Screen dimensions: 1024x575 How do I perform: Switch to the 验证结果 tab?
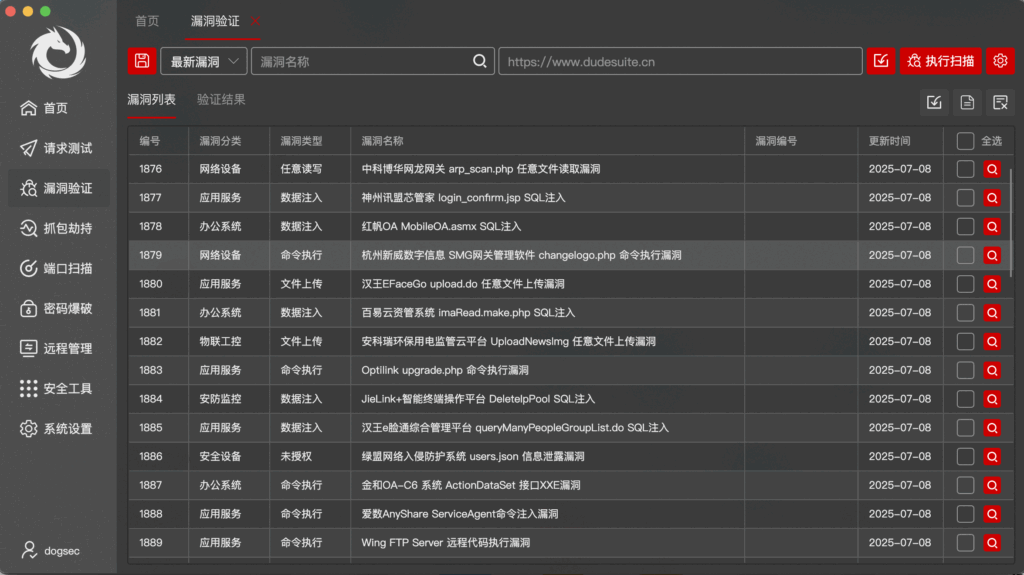pyautogui.click(x=221, y=100)
